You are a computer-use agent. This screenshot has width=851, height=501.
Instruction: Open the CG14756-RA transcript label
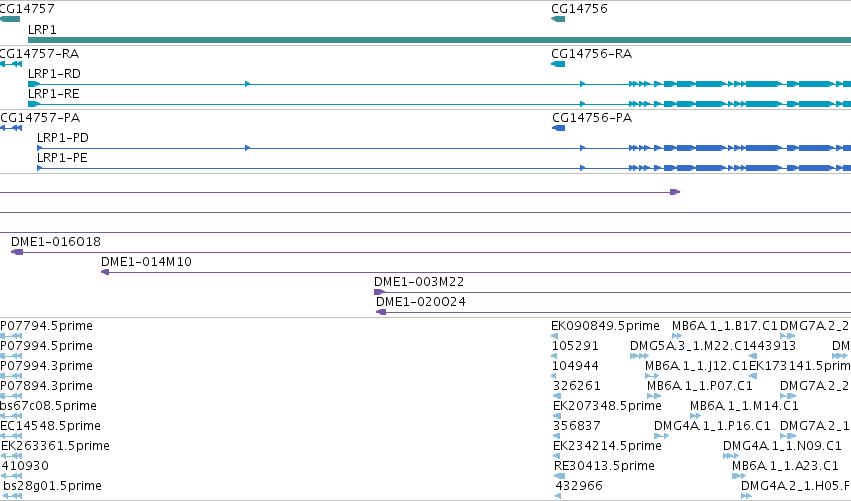(592, 54)
